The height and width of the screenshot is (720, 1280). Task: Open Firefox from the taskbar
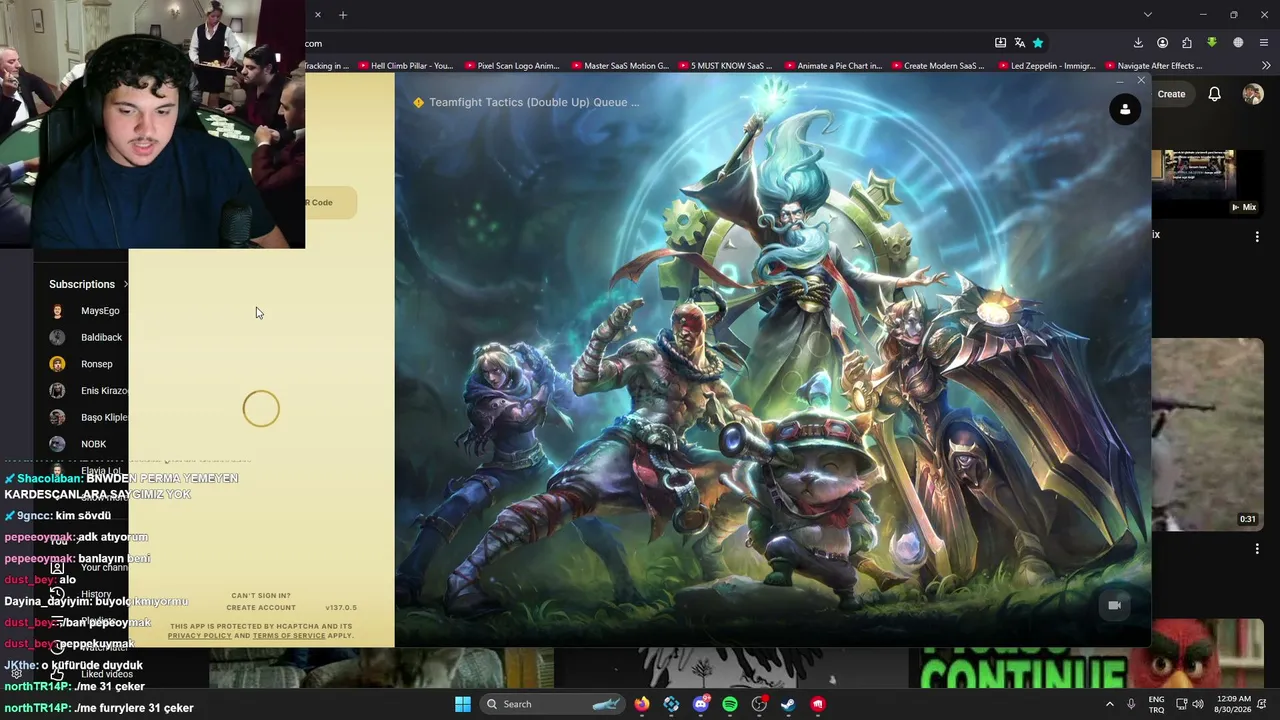click(642, 704)
